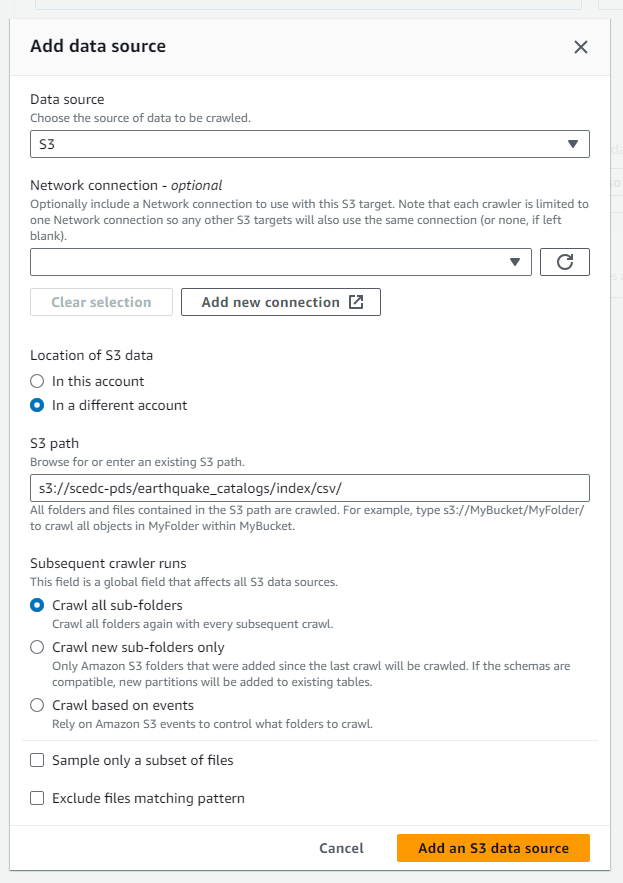Click the Clear selection button
This screenshot has width=623, height=883.
click(x=101, y=302)
